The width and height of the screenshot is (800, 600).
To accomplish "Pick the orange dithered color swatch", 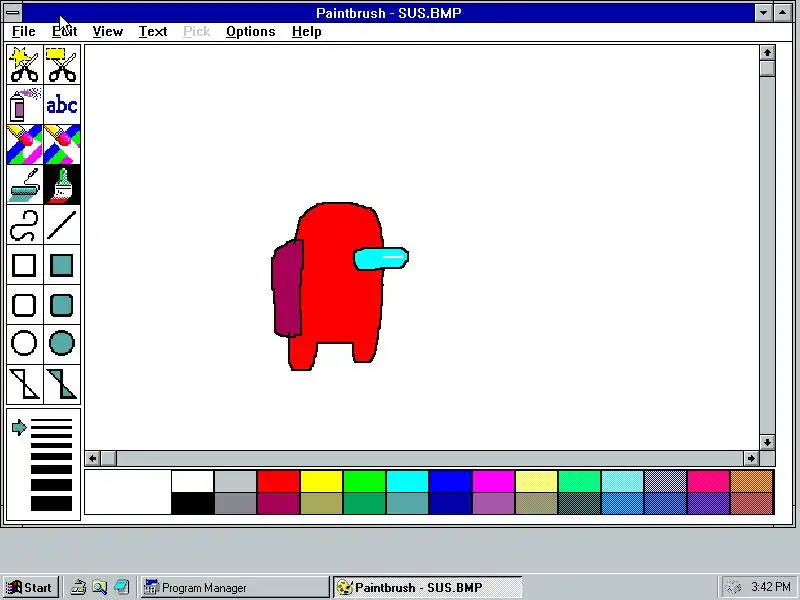I will click(x=752, y=482).
